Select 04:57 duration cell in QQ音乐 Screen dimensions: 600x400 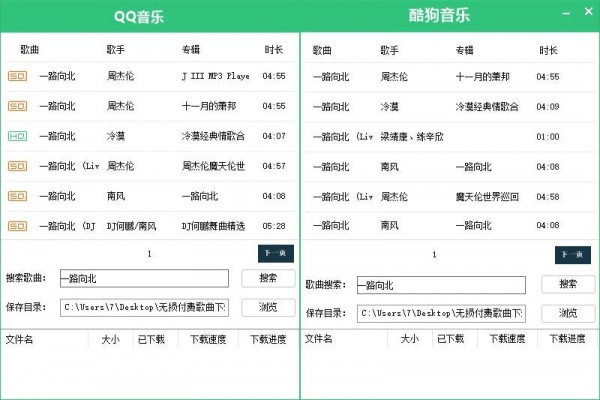pos(274,166)
